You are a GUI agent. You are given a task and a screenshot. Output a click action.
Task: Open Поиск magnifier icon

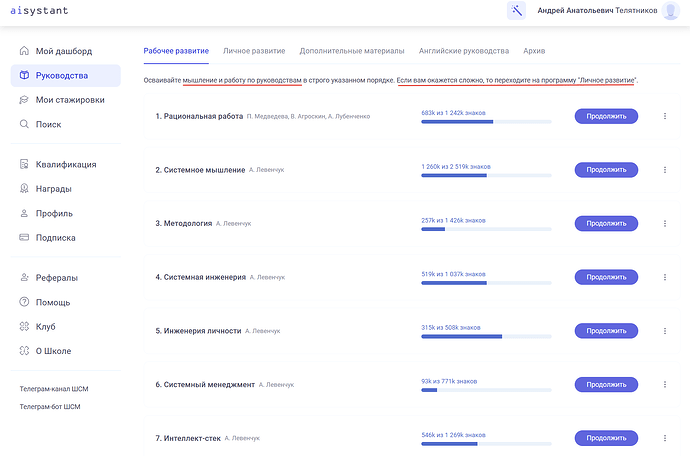pyautogui.click(x=24, y=124)
